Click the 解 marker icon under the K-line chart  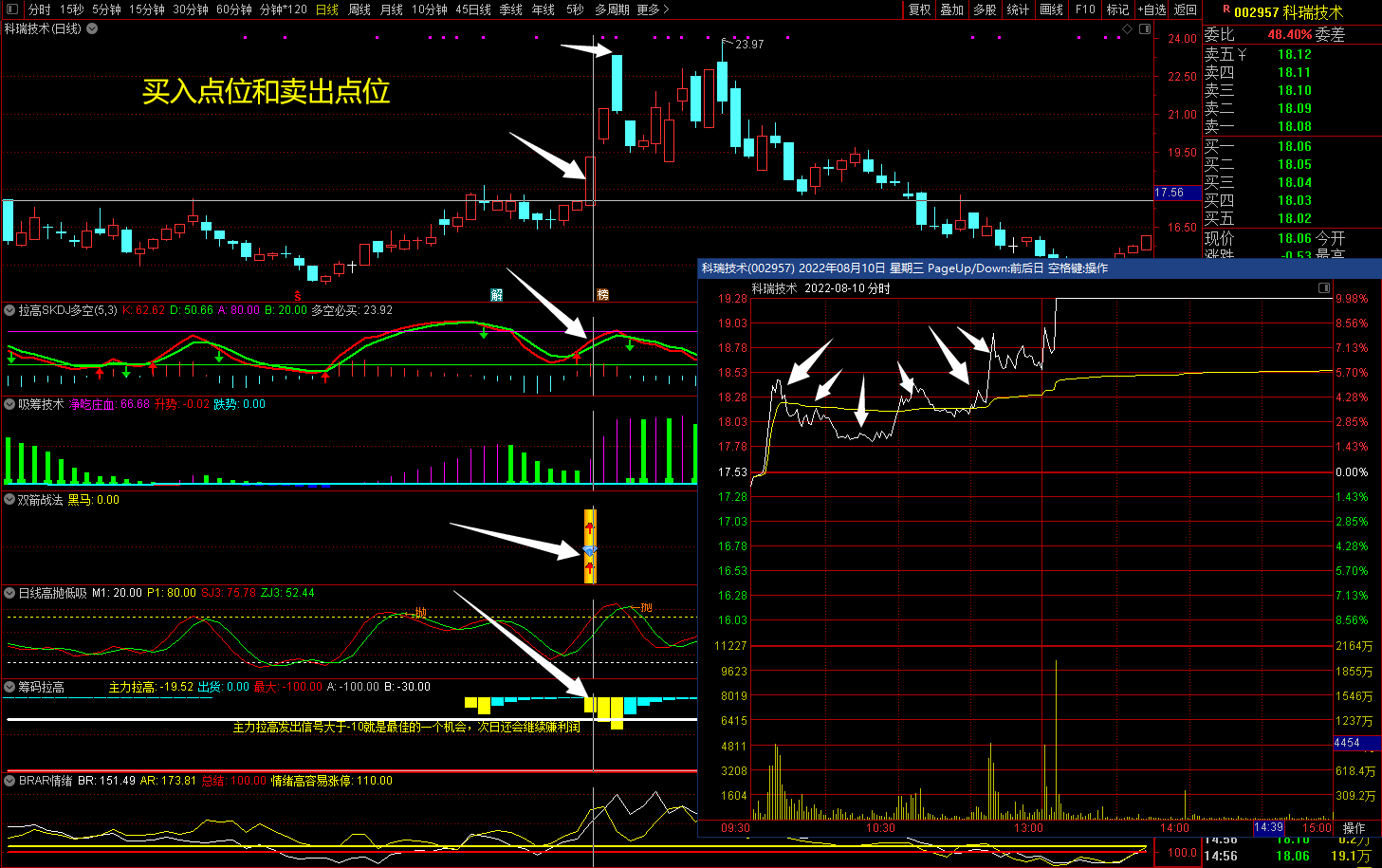[x=496, y=295]
